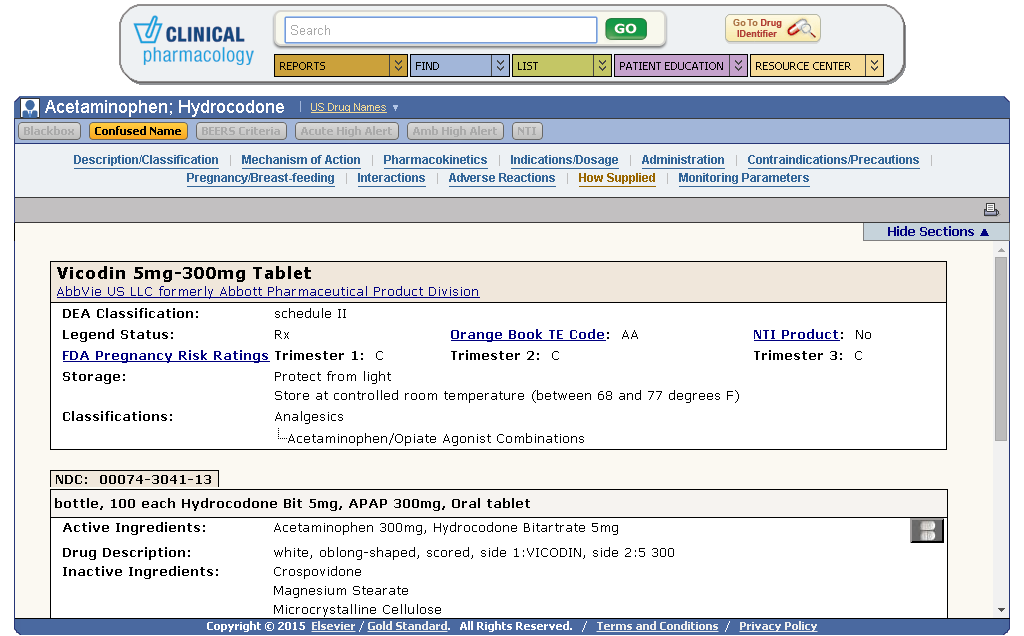
Task: Click the 'schedule II' DEA classification value
Action: tap(310, 314)
